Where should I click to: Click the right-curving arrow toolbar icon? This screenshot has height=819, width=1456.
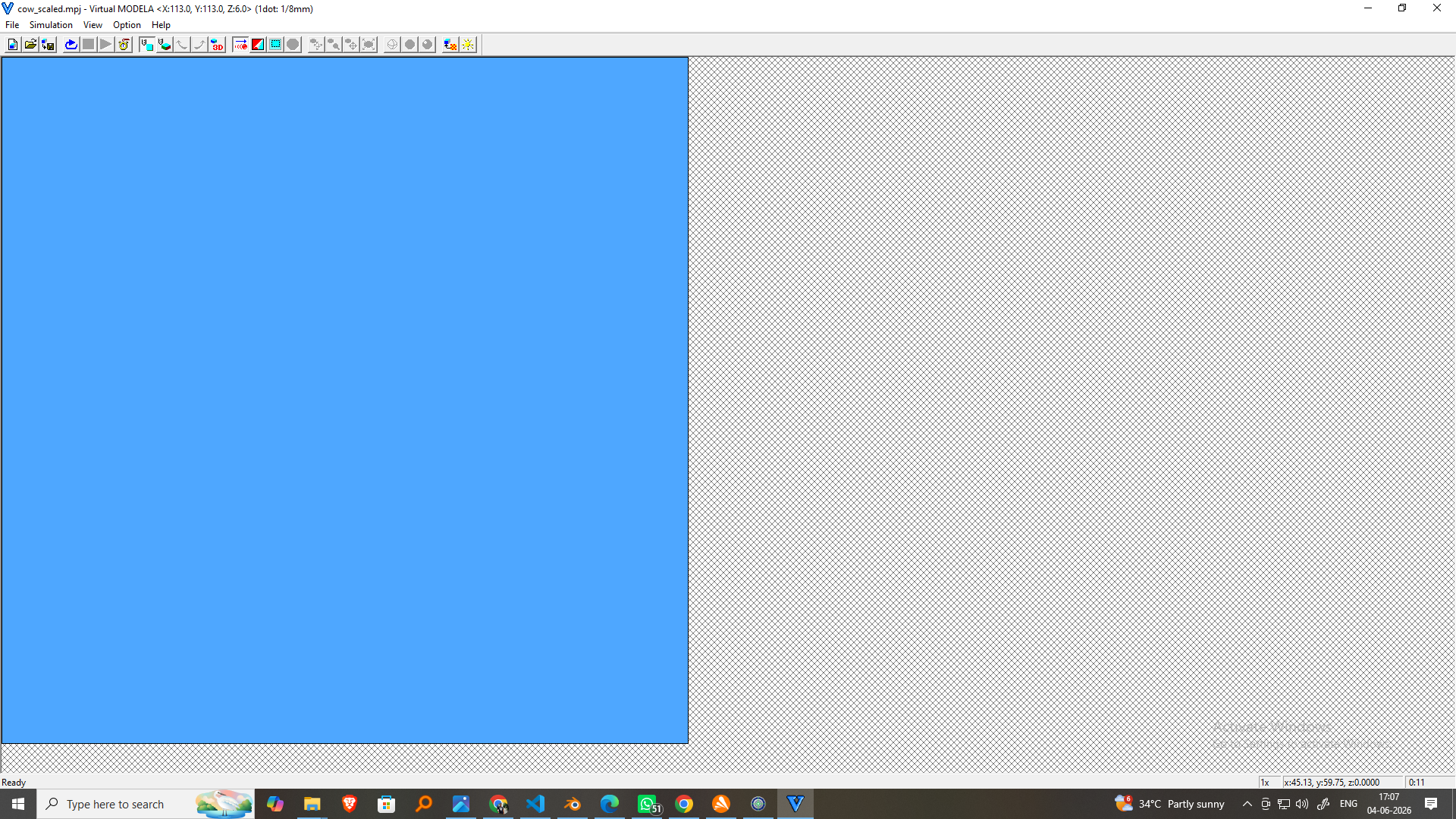(x=199, y=45)
